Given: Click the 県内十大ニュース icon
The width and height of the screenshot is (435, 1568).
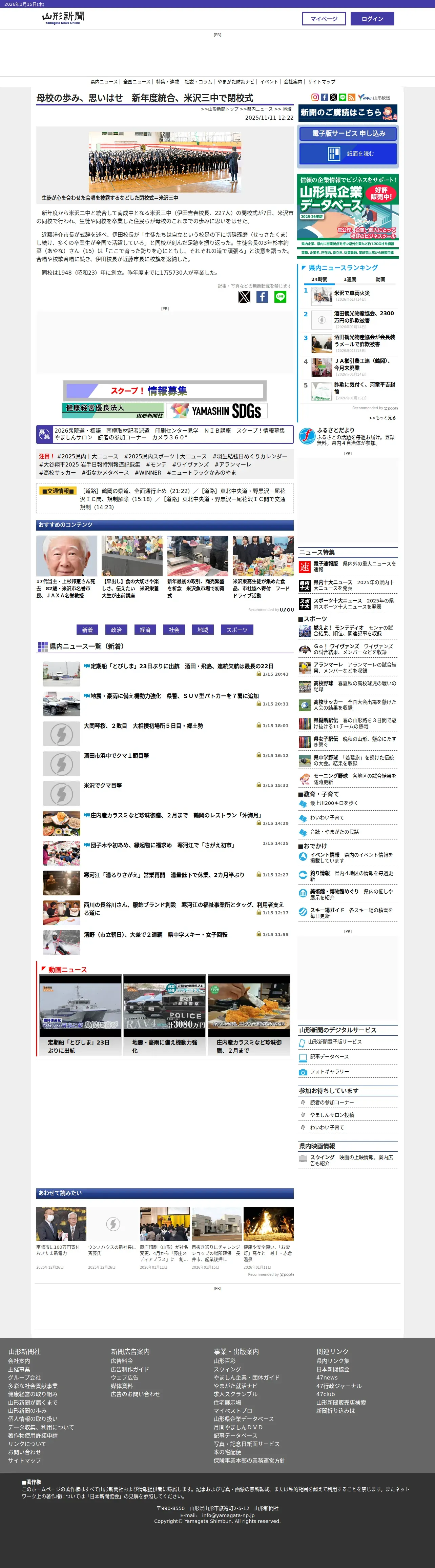Looking at the screenshot, I should (x=304, y=585).
